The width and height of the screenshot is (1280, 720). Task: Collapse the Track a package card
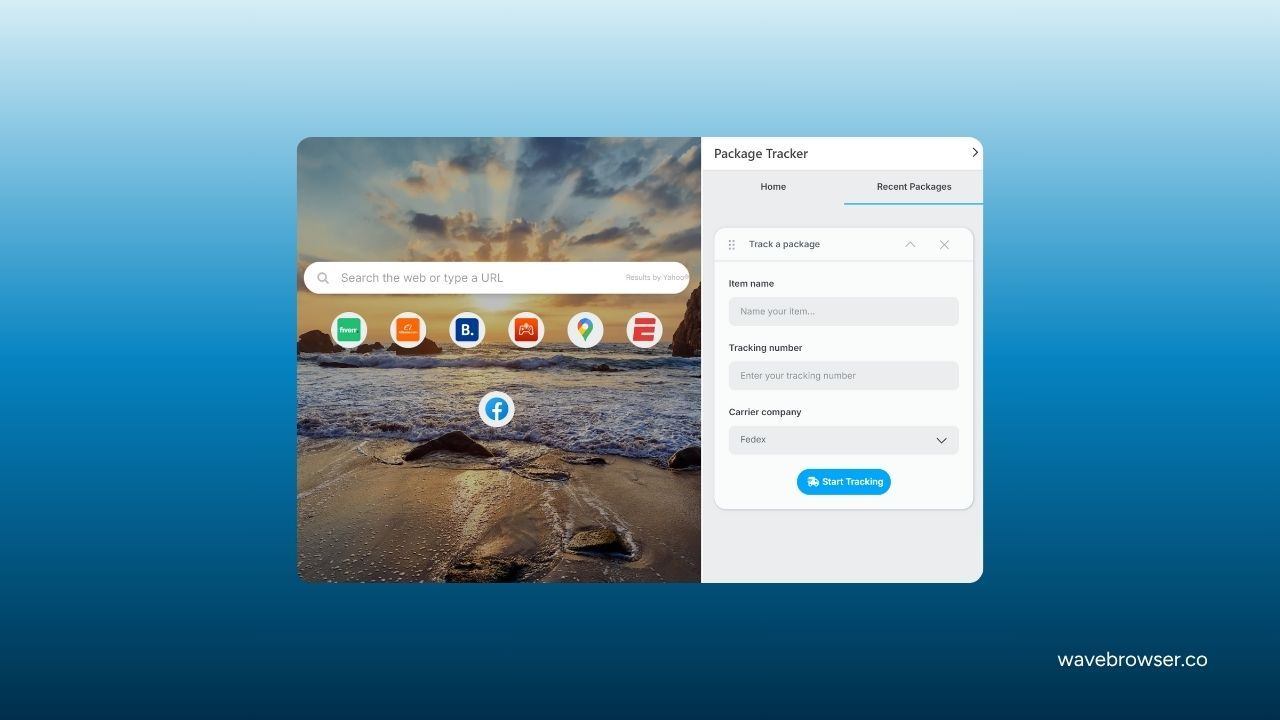point(910,245)
